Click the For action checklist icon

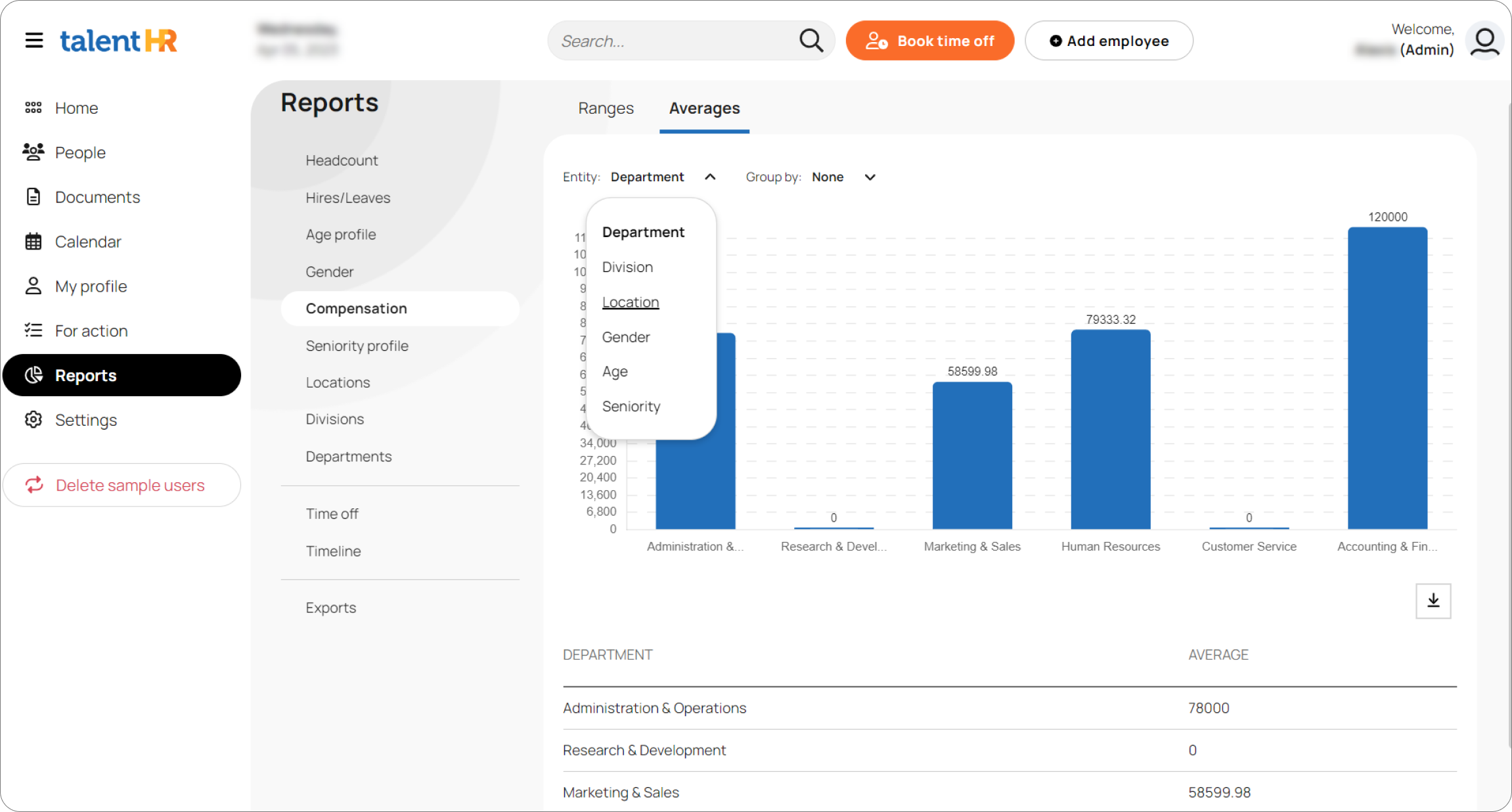click(x=33, y=330)
